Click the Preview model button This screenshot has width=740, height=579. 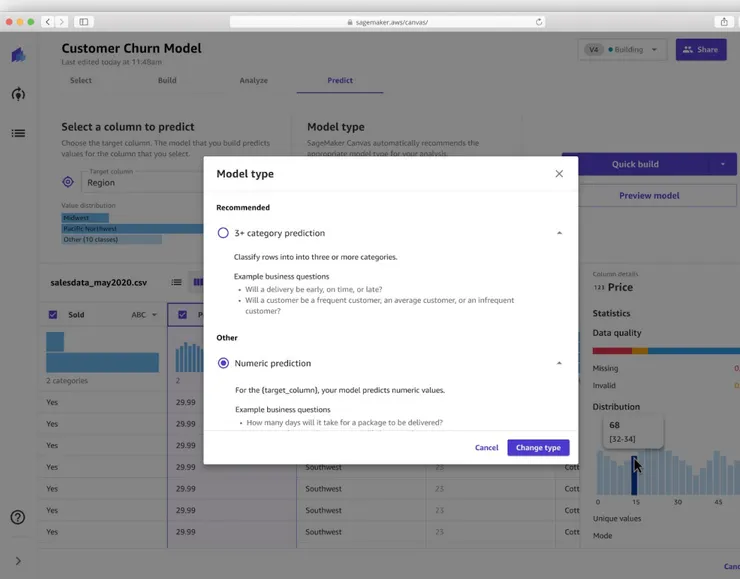[649, 195]
